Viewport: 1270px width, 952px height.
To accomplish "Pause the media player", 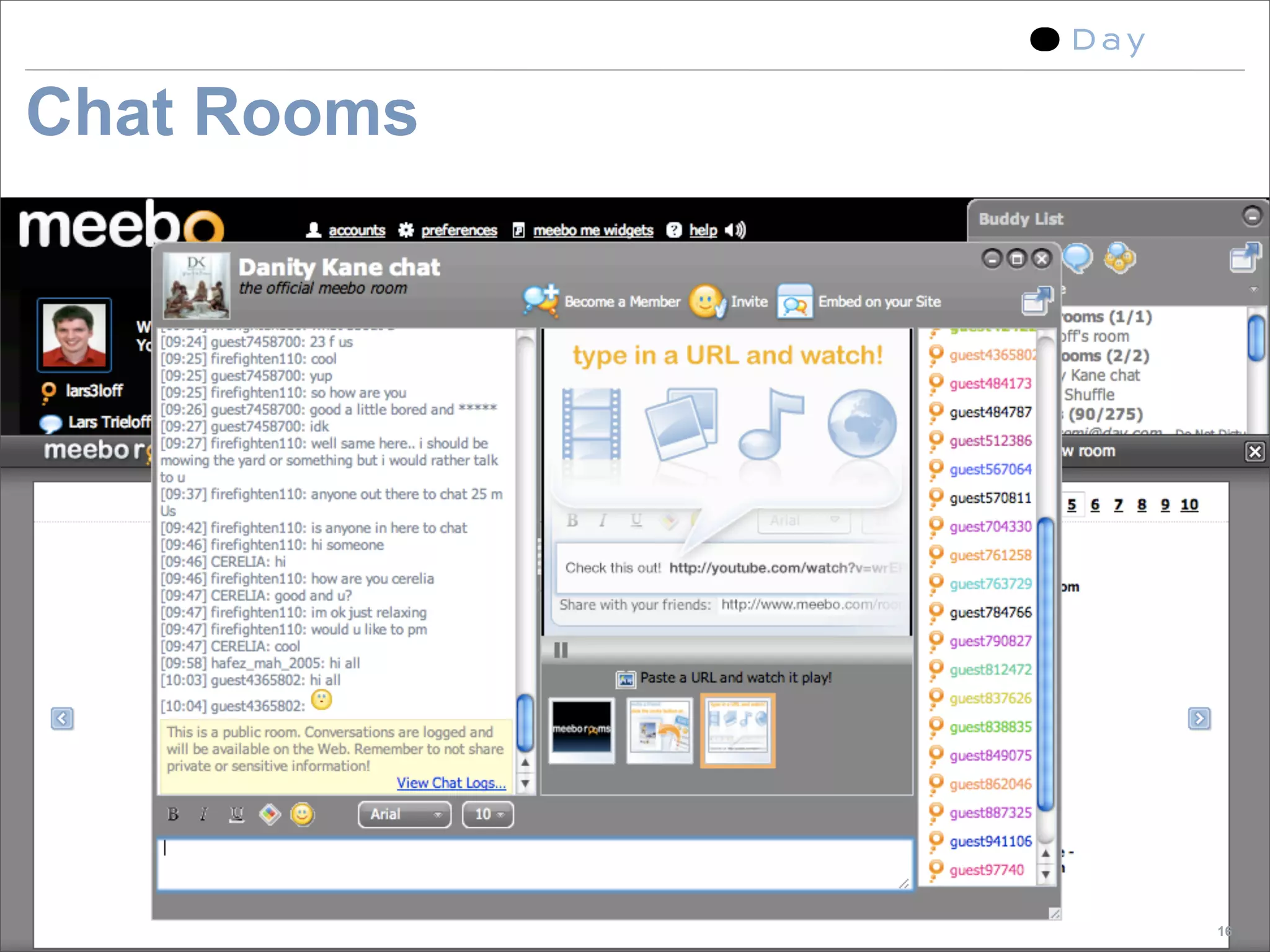I will click(x=561, y=650).
